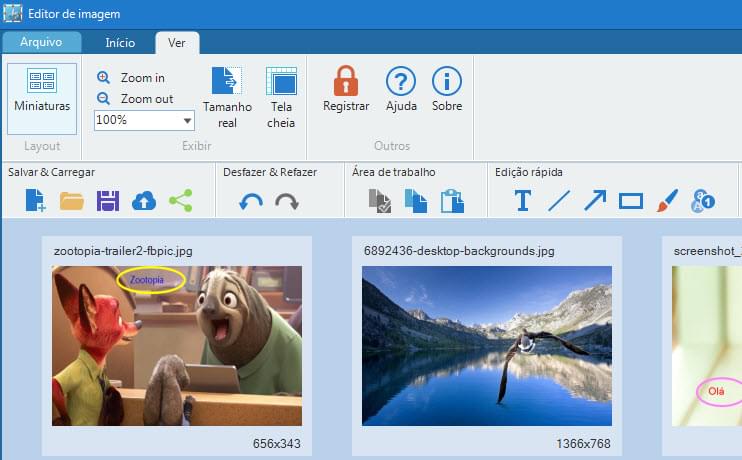Click the 656x343 dimensions label

tap(277, 443)
